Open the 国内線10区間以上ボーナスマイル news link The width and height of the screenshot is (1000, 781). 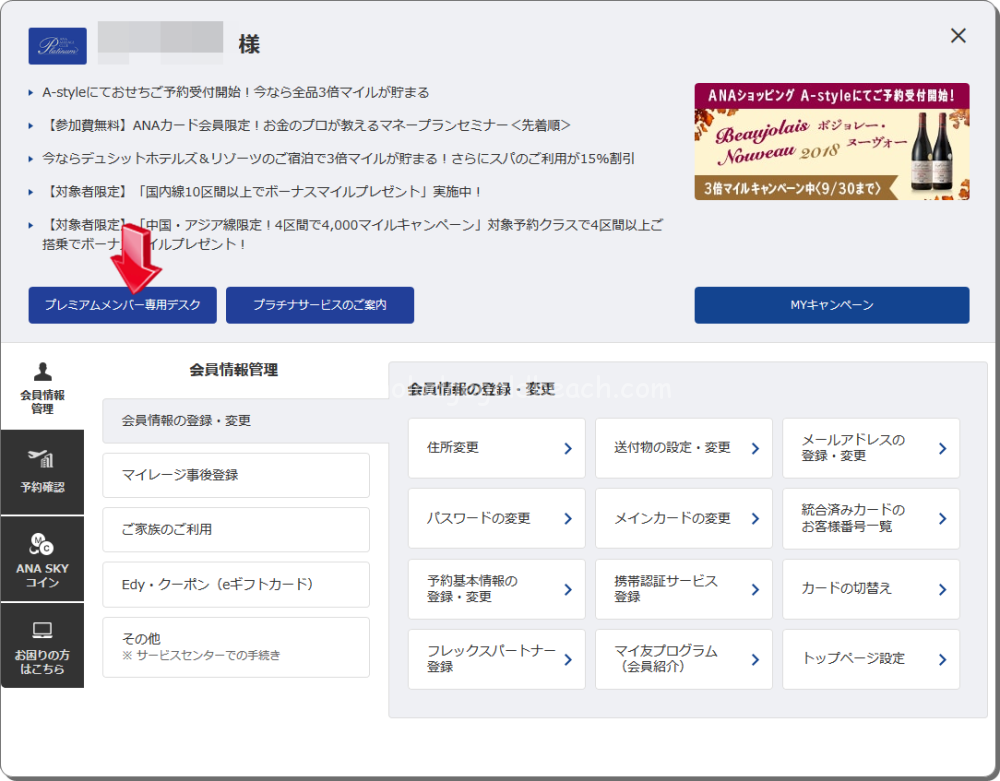coord(262,192)
